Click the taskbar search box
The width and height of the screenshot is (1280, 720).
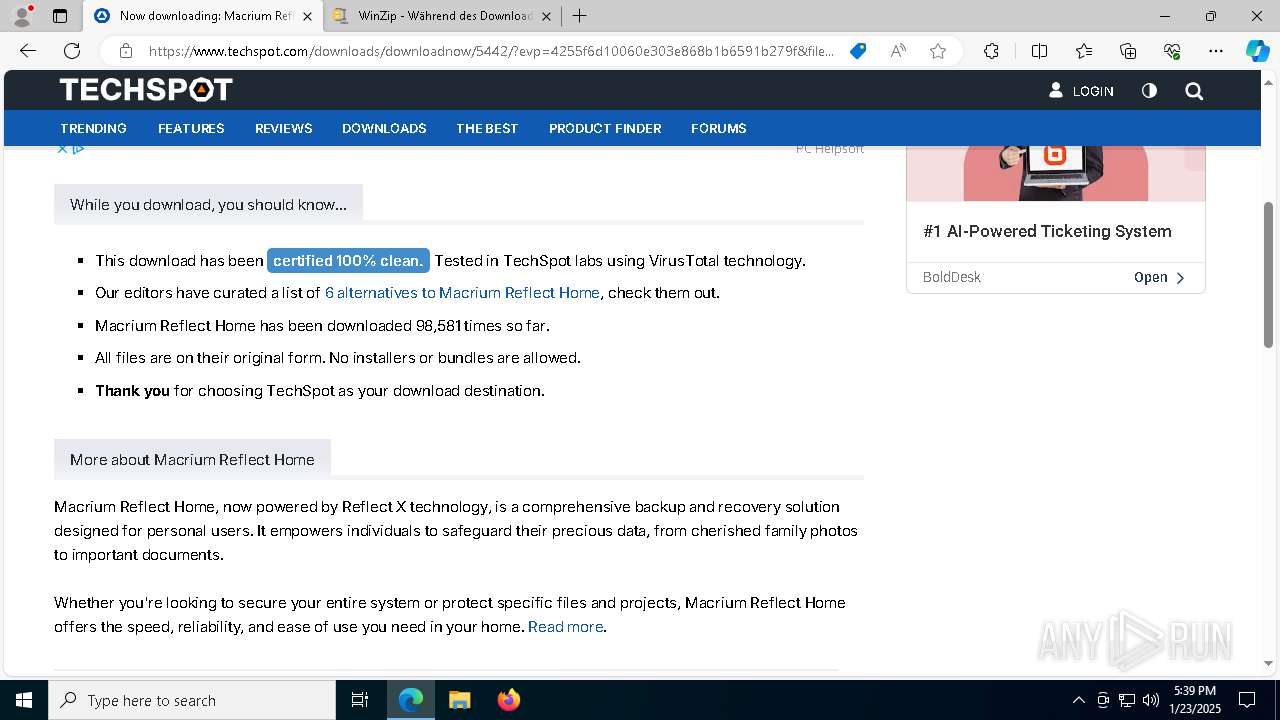pyautogui.click(x=192, y=700)
